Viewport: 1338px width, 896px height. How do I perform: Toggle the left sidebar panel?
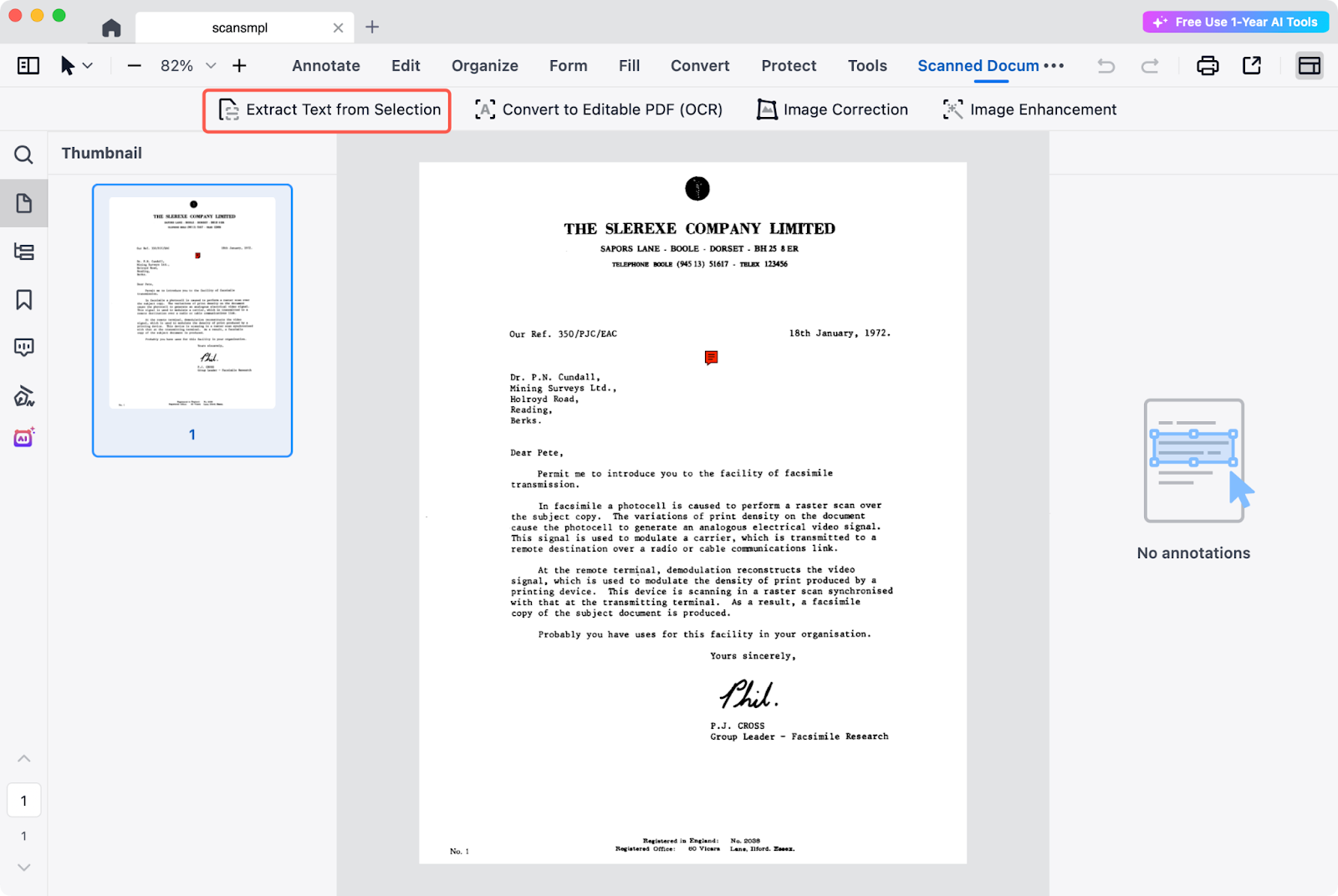coord(28,66)
